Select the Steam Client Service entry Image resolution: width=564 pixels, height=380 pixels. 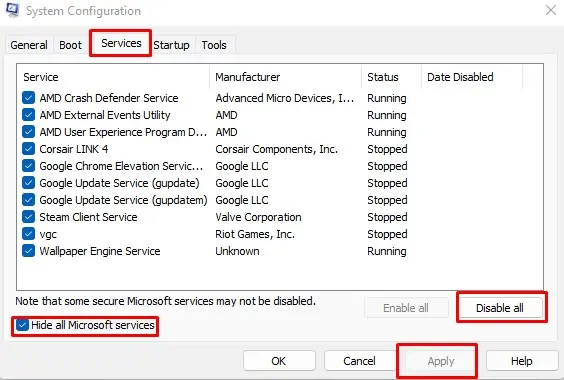[88, 217]
